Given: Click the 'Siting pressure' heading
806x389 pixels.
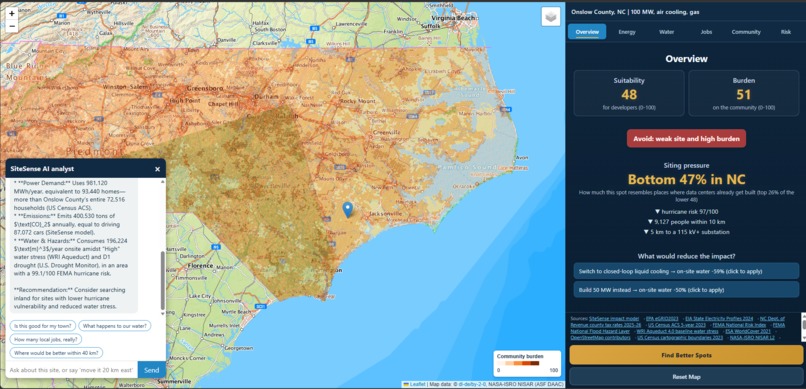Looking at the screenshot, I should coord(686,165).
